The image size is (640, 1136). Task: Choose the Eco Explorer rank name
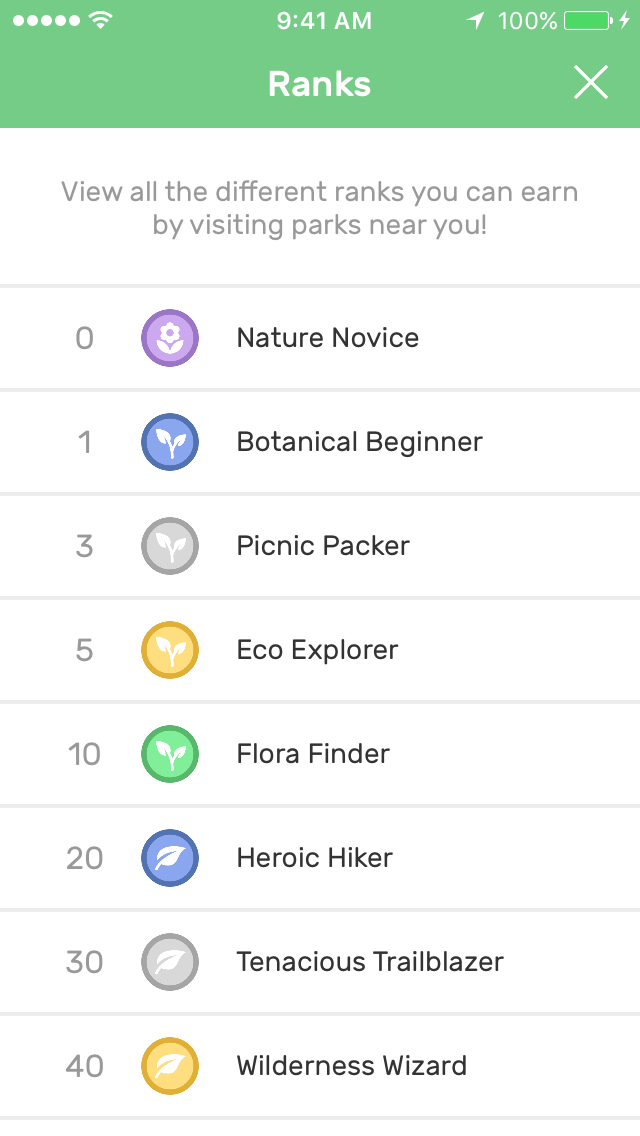[317, 650]
